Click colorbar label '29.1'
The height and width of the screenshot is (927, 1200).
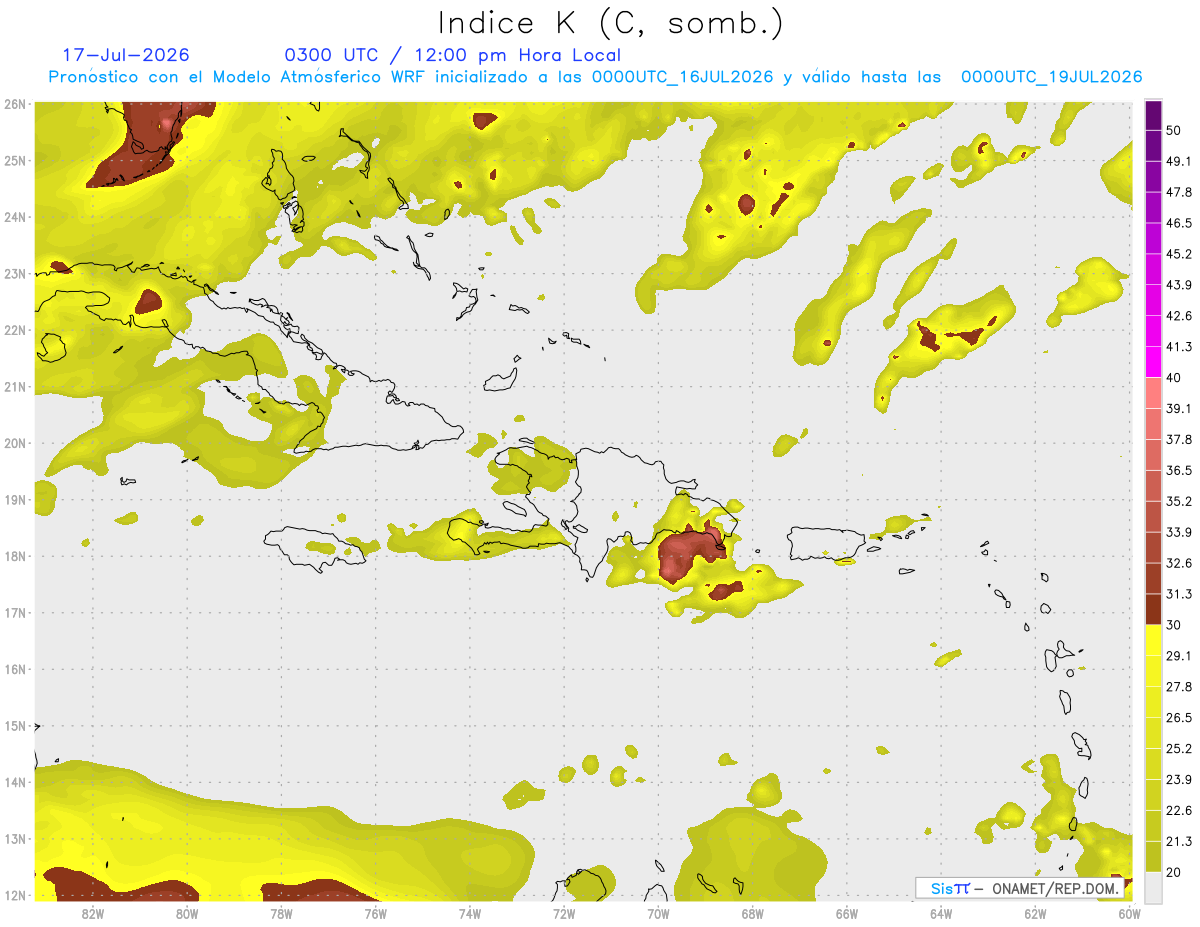(x=1179, y=655)
